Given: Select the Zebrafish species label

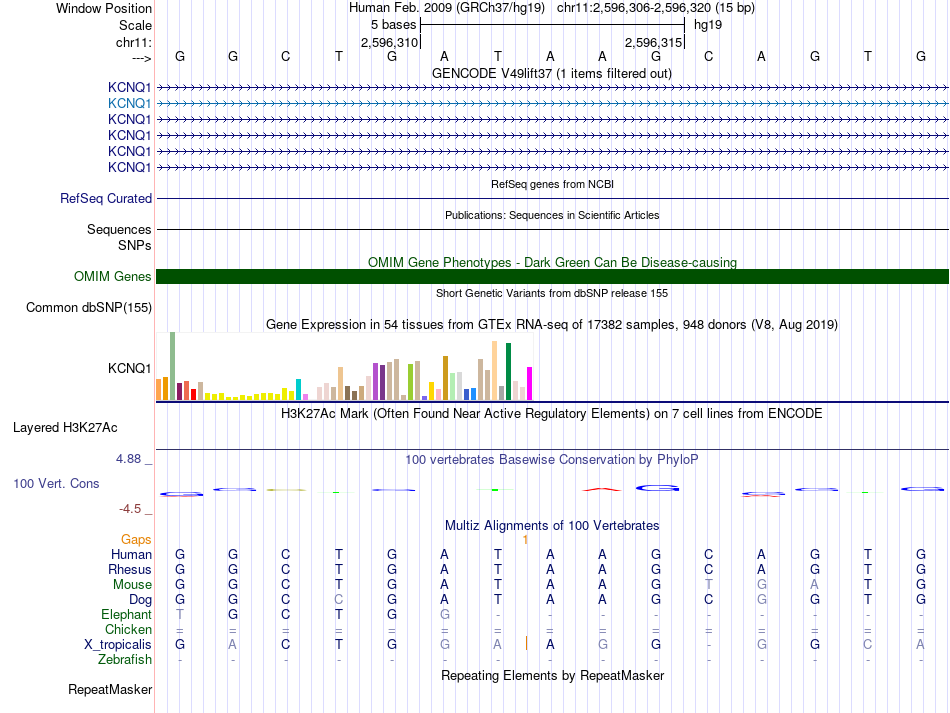Looking at the screenshot, I should [x=125, y=660].
